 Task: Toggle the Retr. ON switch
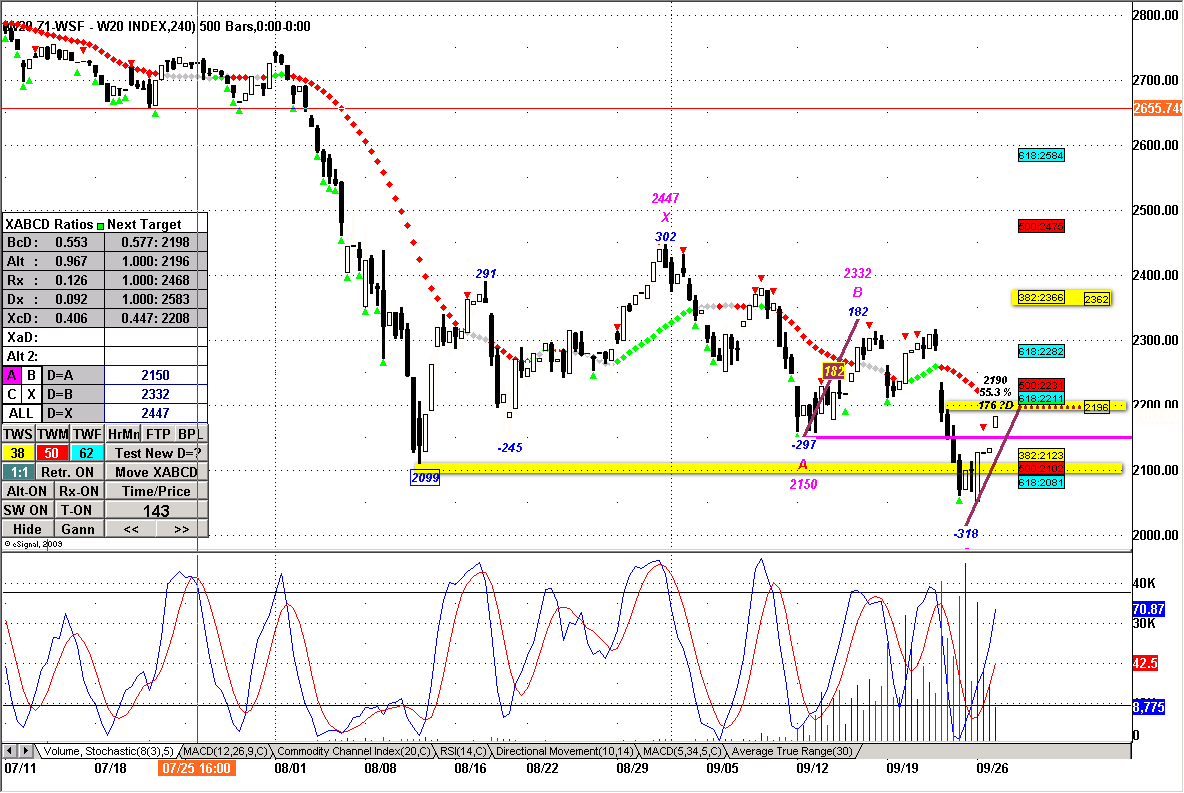68,472
